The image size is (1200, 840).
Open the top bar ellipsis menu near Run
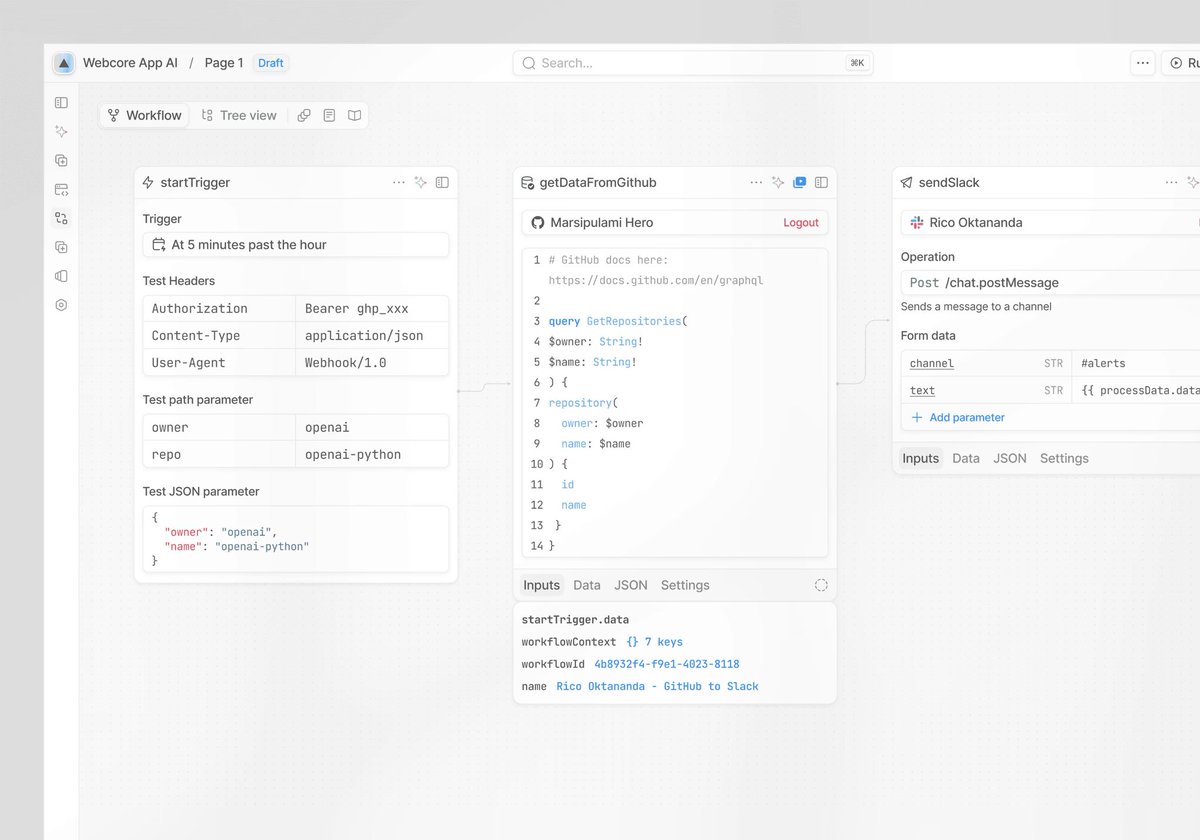tap(1143, 63)
